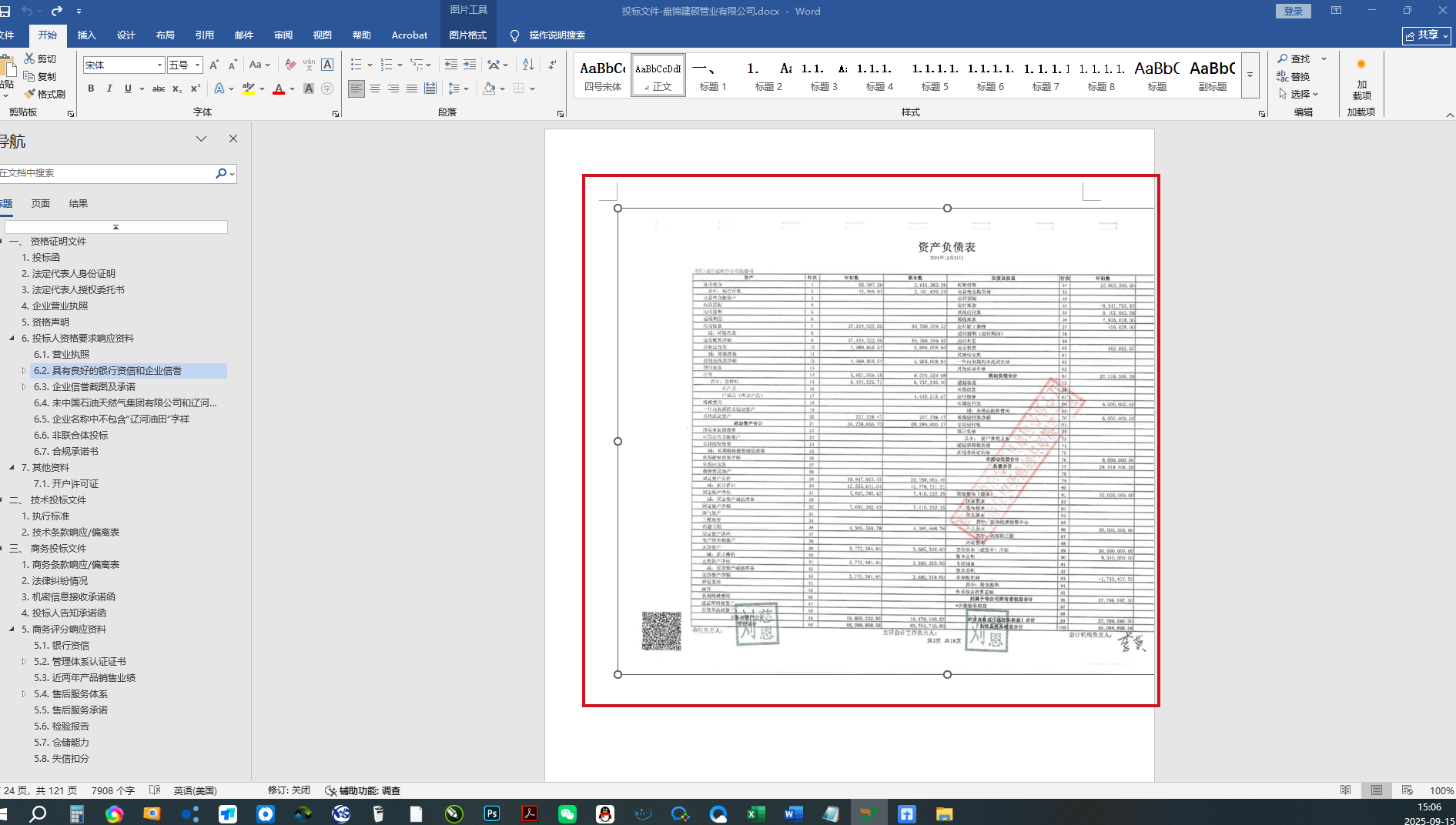This screenshot has height=825, width=1456.
Task: Collapse the '6. 投标人资格要求响应资料' tree node
Action: (12, 338)
